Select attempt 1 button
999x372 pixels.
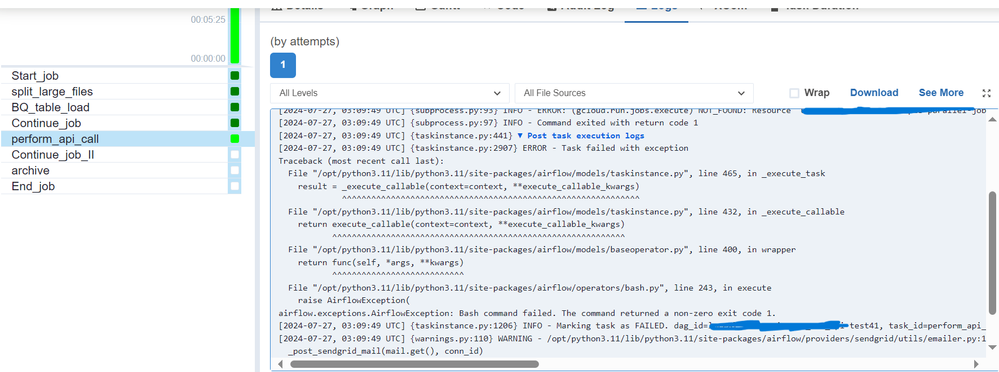[283, 66]
